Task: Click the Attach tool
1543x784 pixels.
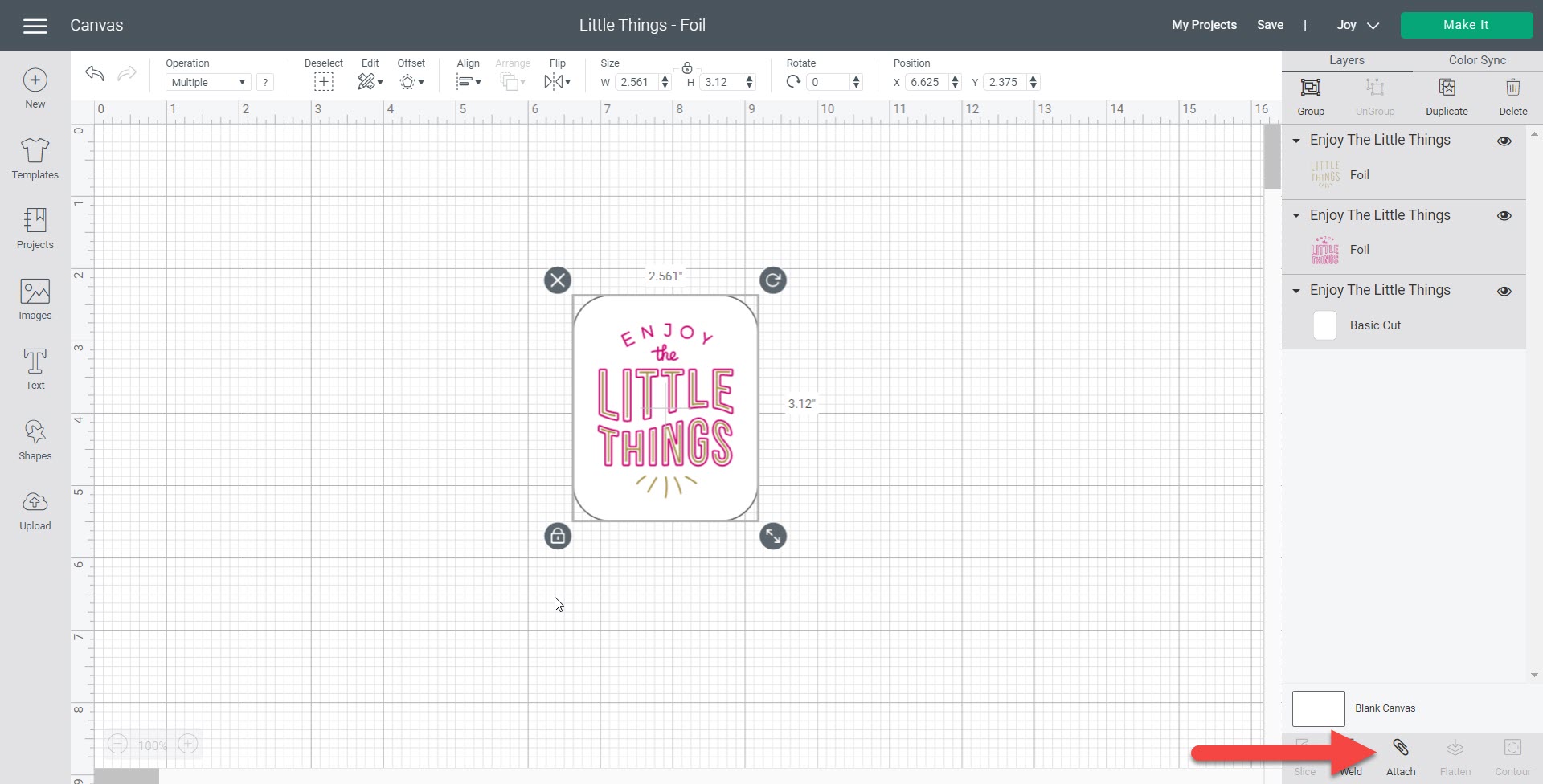Action: 1400,757
